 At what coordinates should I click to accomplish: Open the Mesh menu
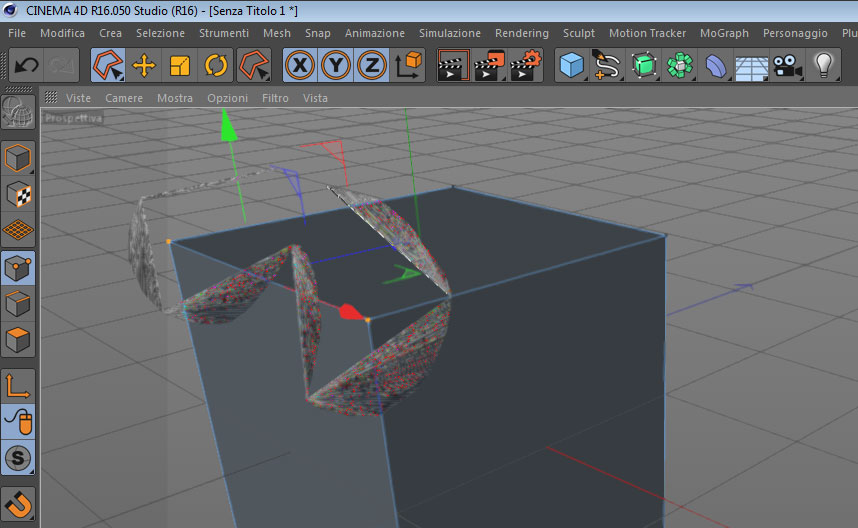pos(277,33)
